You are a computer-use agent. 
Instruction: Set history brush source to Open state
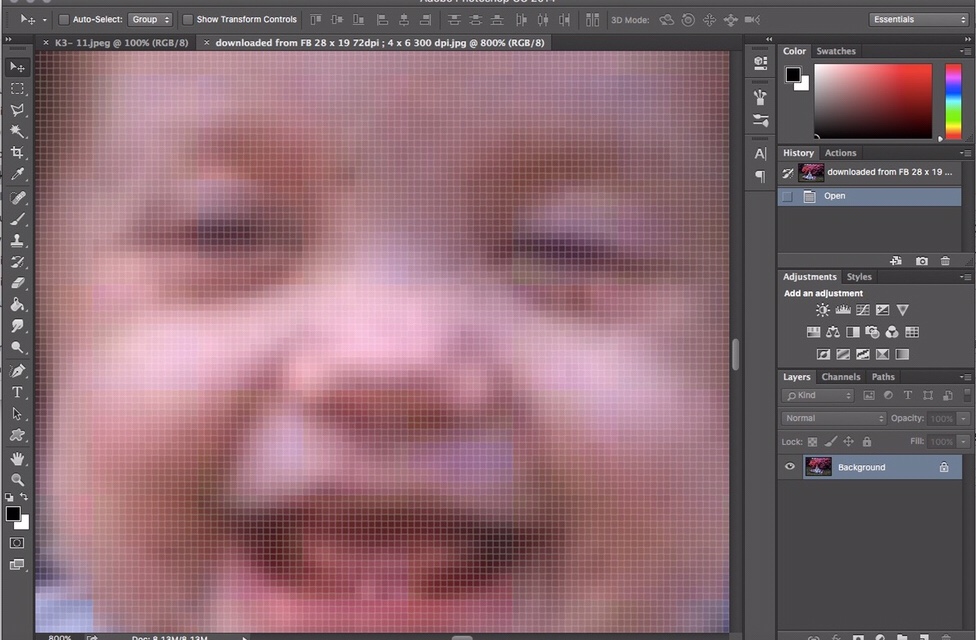pyautogui.click(x=788, y=197)
